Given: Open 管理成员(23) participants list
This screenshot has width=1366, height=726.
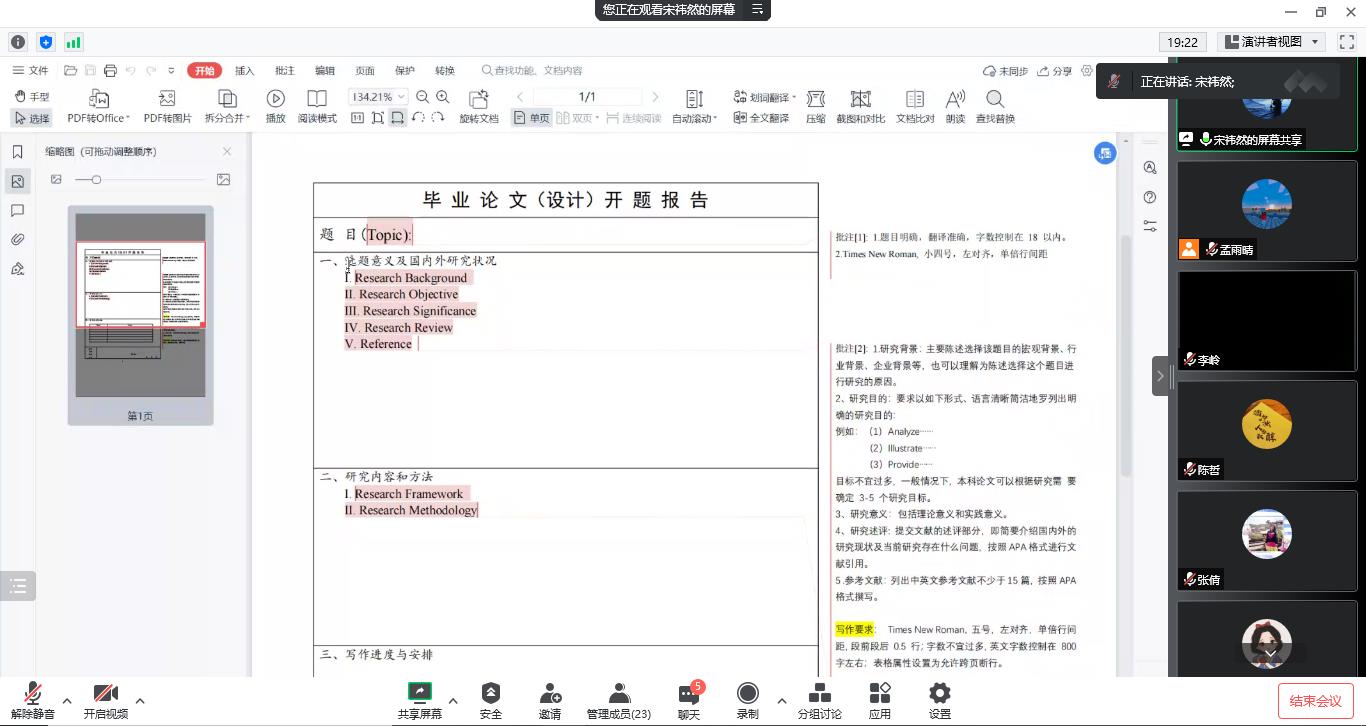Looking at the screenshot, I should [619, 701].
